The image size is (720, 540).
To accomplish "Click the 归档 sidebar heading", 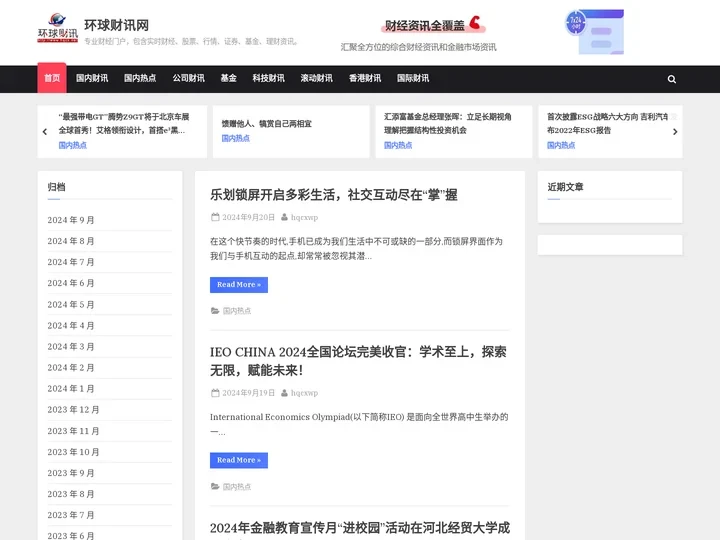I will pyautogui.click(x=56, y=187).
